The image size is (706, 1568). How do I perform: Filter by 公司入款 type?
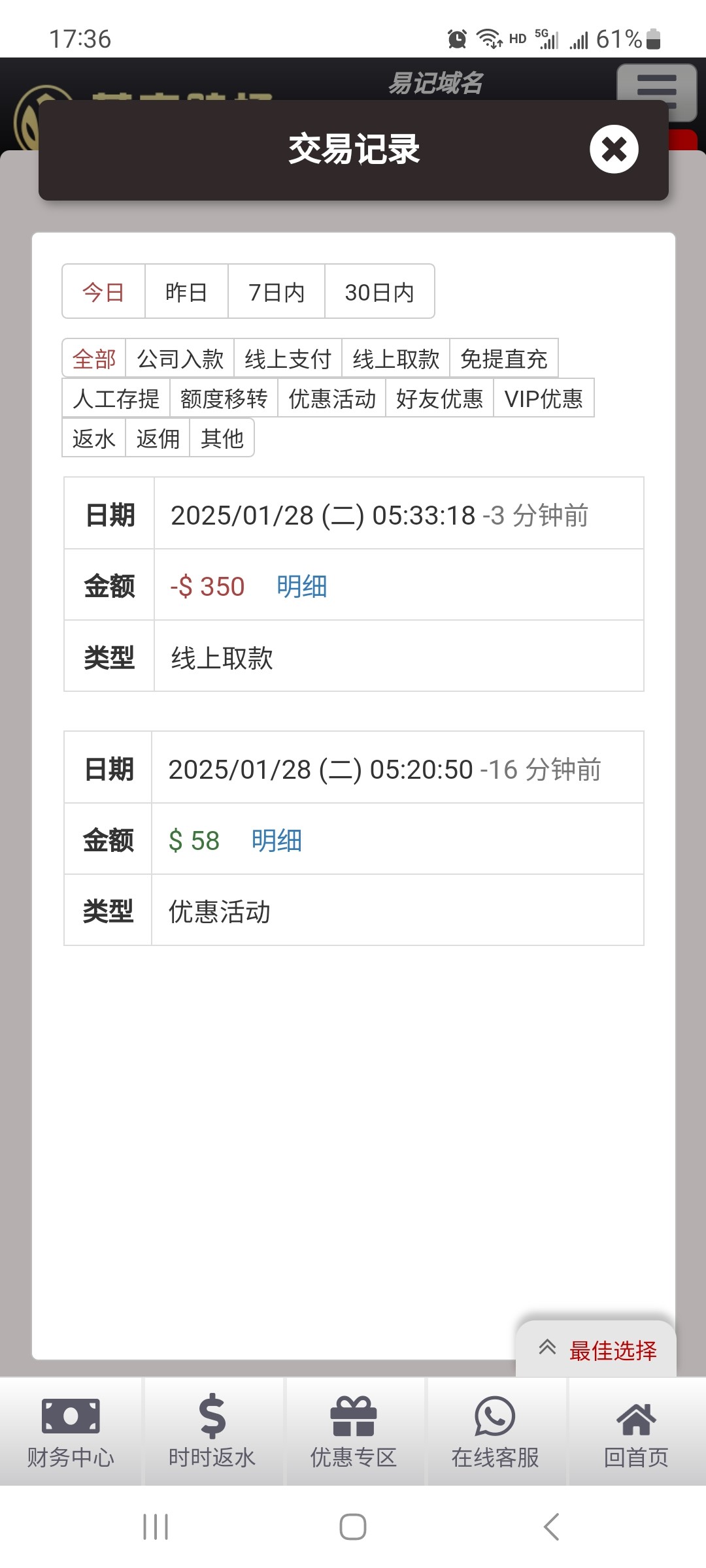pyautogui.click(x=180, y=359)
